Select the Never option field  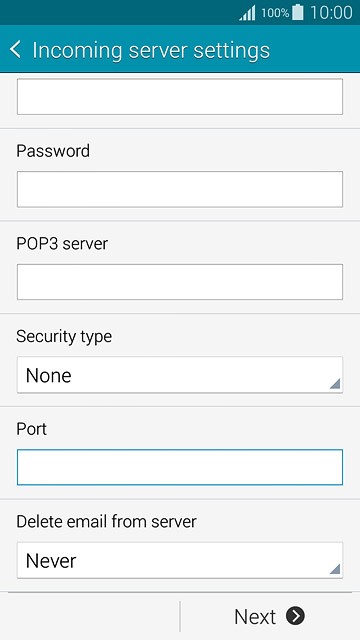[180, 560]
